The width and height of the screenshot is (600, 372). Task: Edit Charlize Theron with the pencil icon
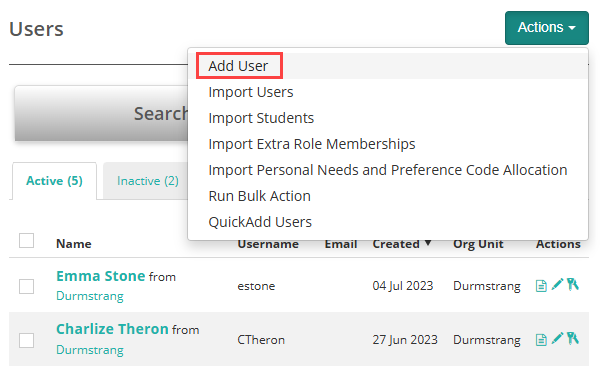click(x=557, y=338)
